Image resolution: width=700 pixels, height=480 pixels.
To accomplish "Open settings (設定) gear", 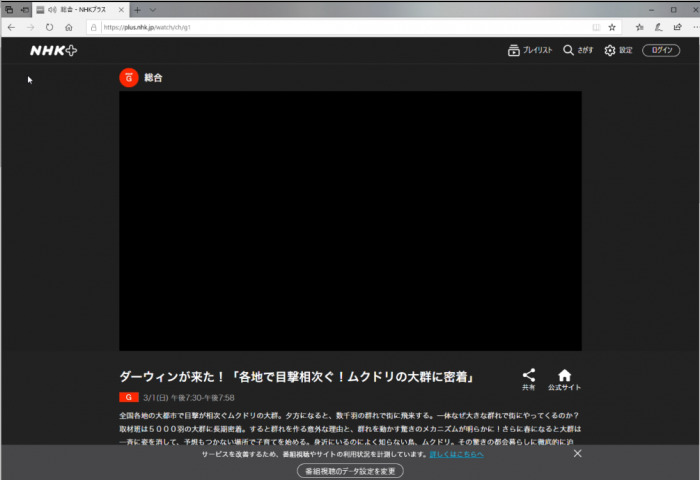I will click(618, 50).
